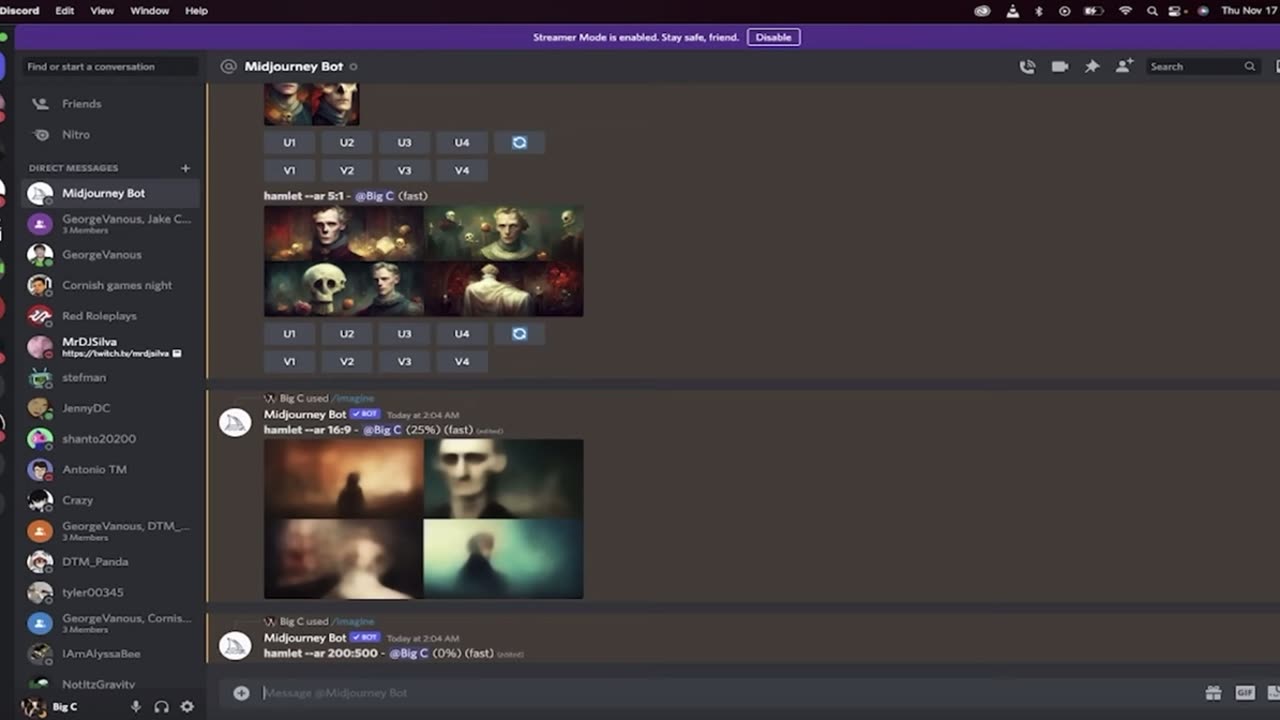The image size is (1280, 720).
Task: Open the Help menu
Action: coord(197,10)
